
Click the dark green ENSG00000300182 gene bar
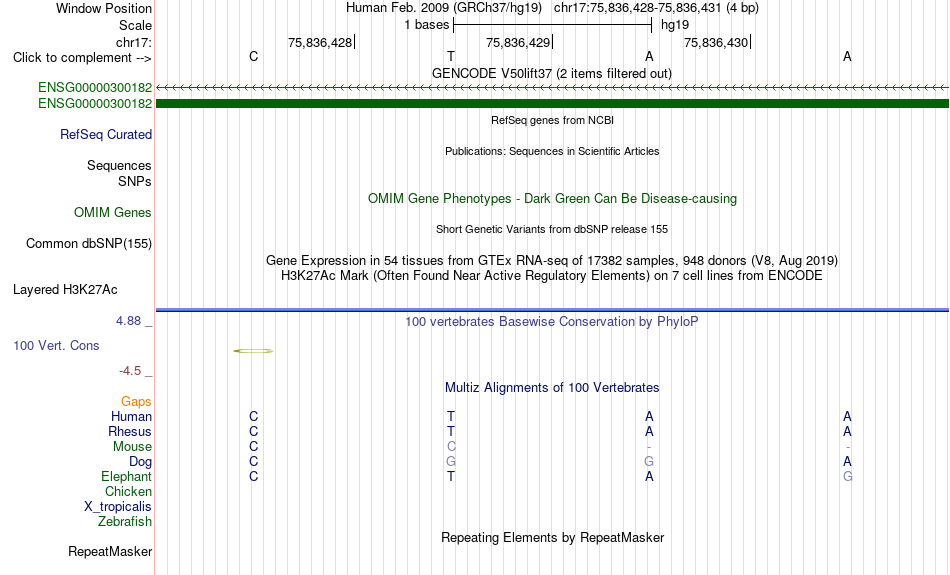[552, 104]
